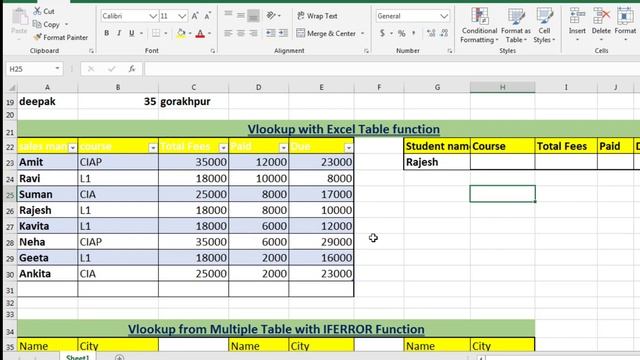
Task: Click the Format cells button
Action: (625, 24)
